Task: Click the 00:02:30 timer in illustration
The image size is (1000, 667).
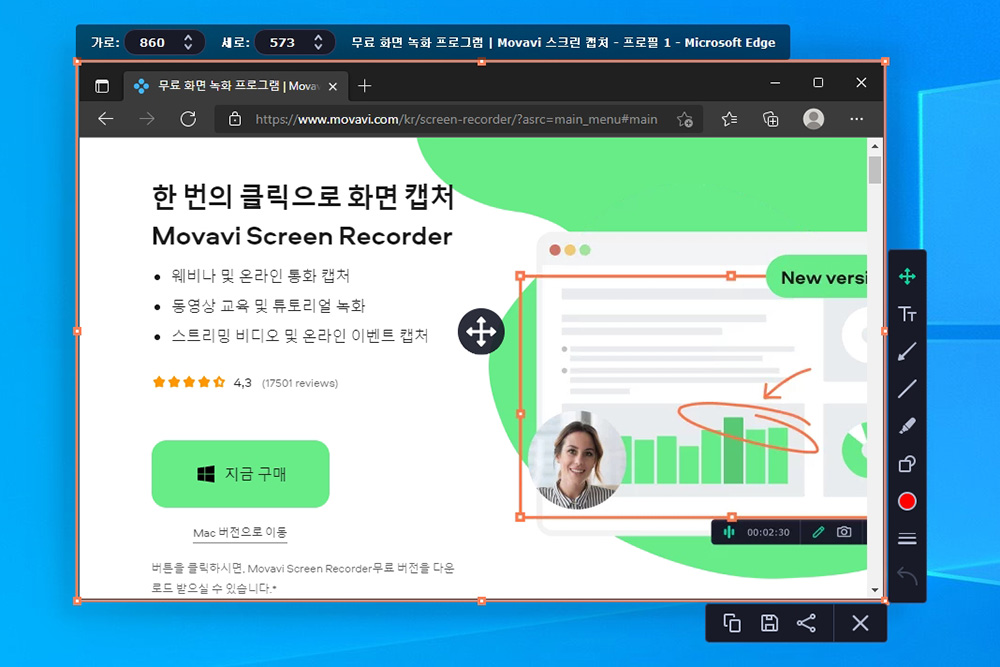Action: (x=768, y=532)
